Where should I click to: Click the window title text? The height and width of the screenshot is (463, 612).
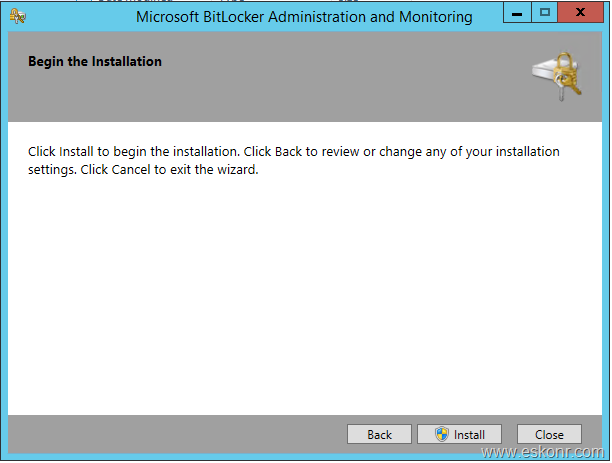[x=303, y=17]
